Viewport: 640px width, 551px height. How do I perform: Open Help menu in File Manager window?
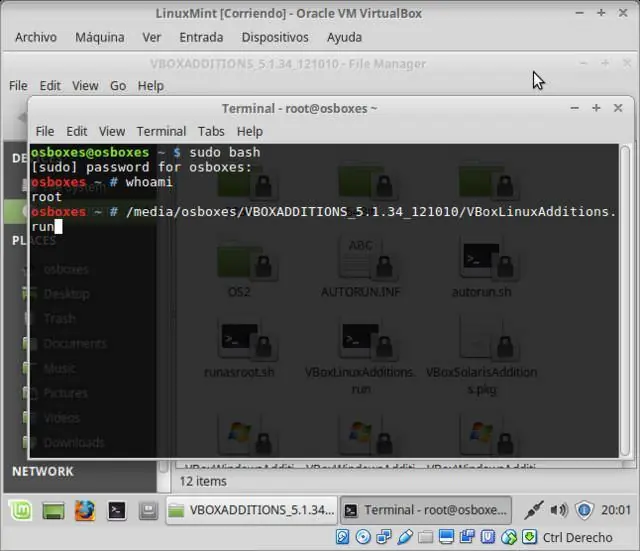(x=151, y=86)
